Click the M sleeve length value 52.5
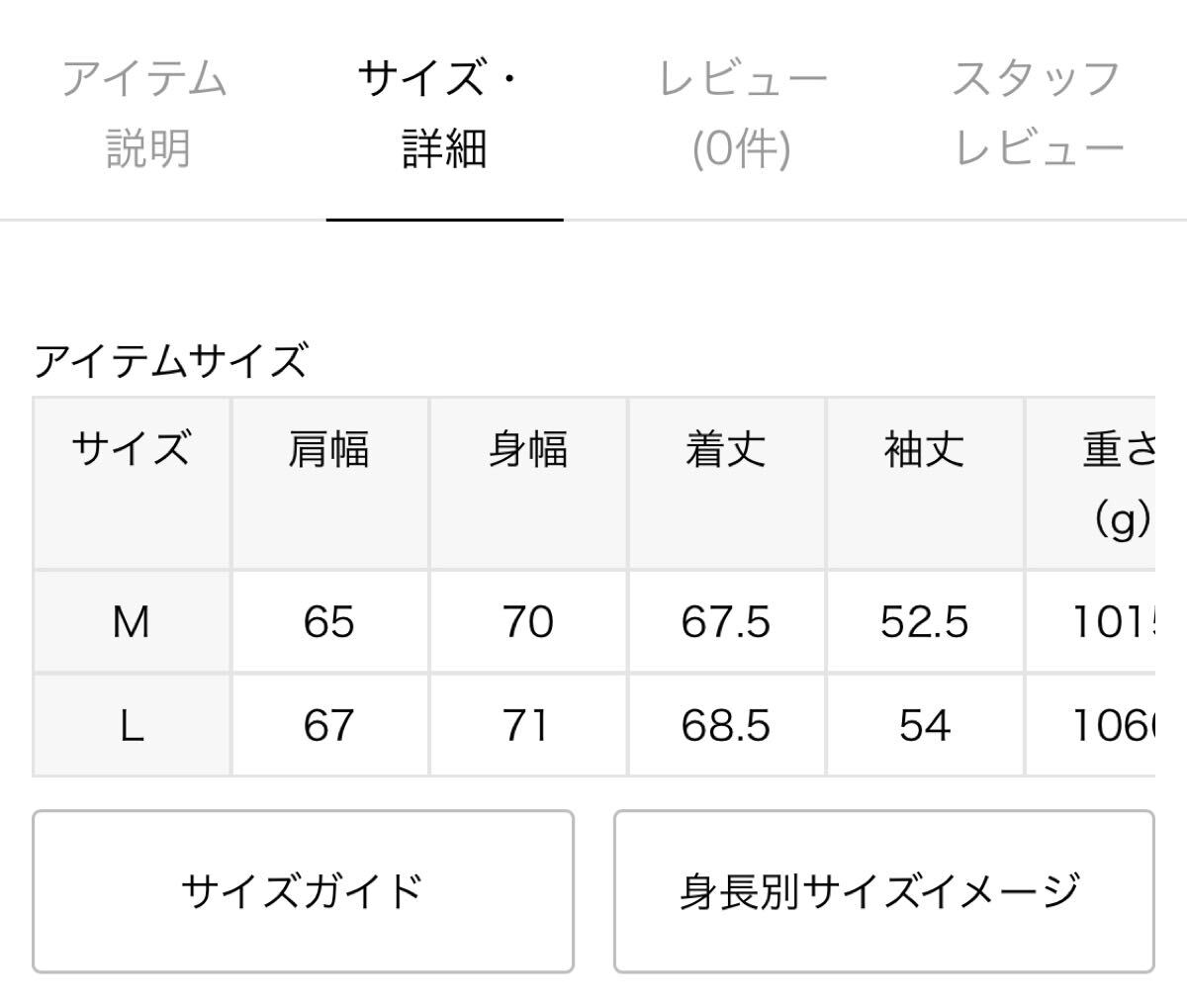Image resolution: width=1187 pixels, height=1008 pixels. point(924,622)
